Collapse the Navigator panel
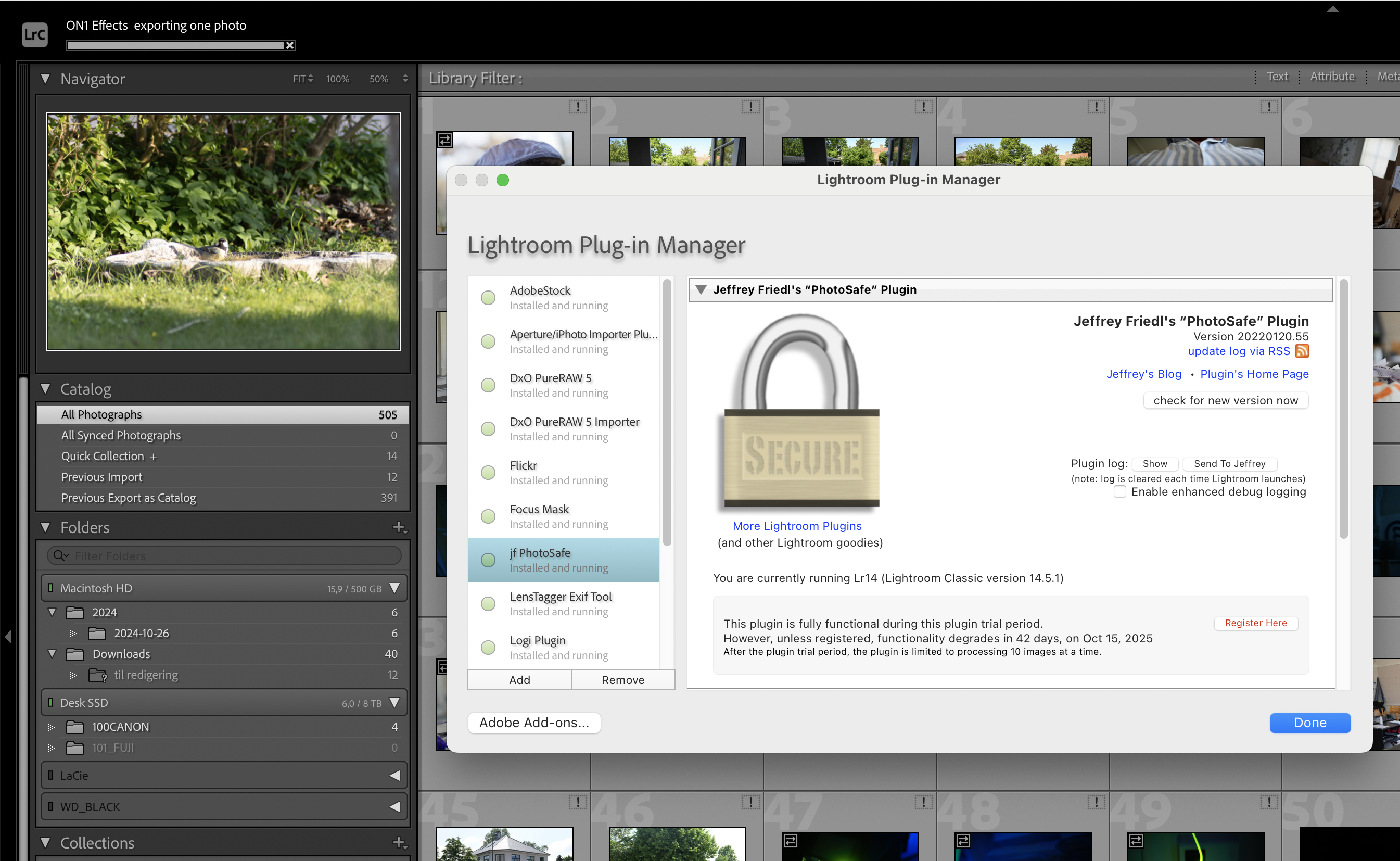The width and height of the screenshot is (1400, 861). tap(46, 79)
